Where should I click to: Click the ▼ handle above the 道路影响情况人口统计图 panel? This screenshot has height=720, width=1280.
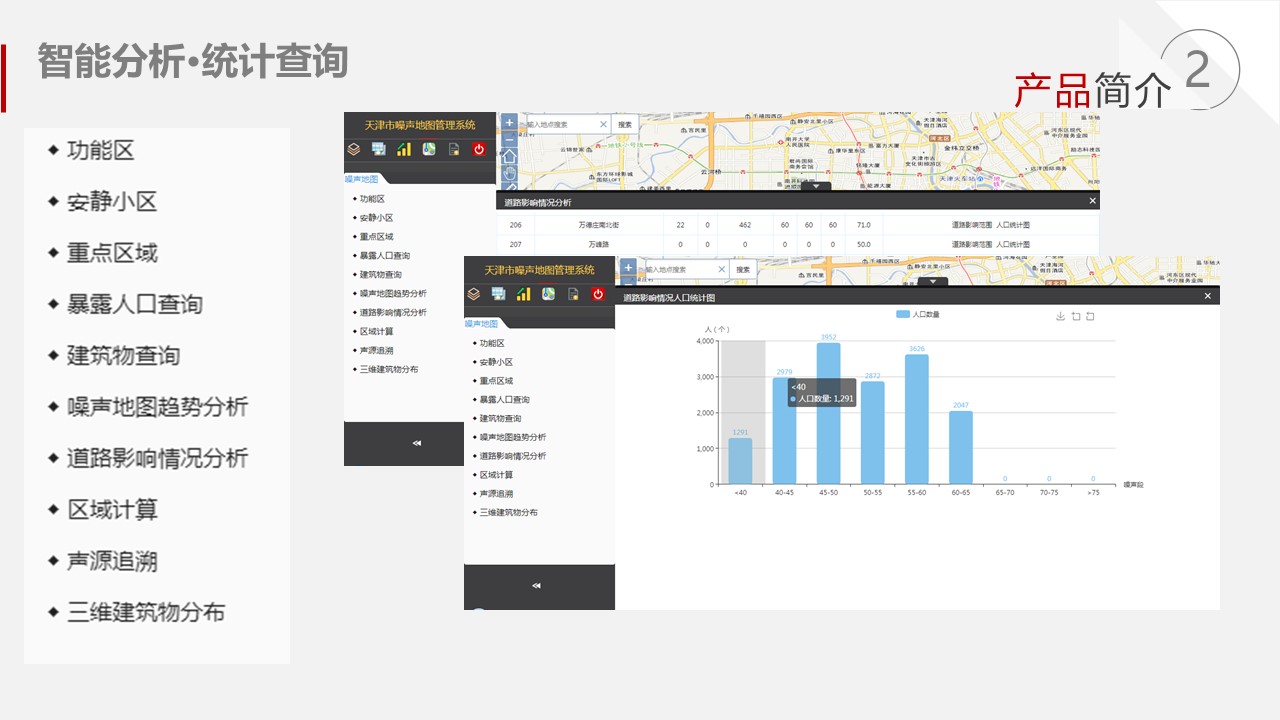coord(933,282)
